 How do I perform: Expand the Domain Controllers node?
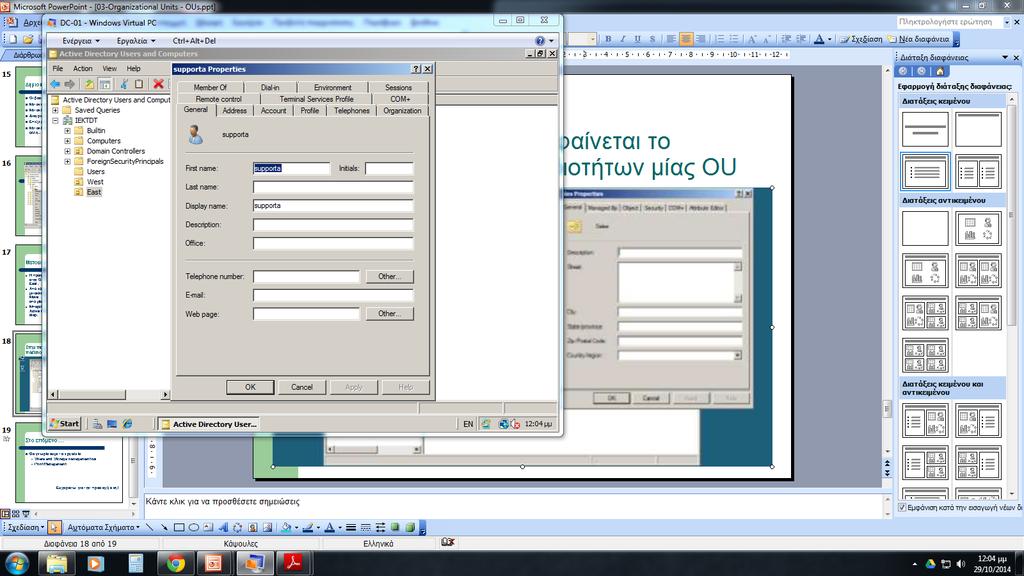tap(67, 151)
